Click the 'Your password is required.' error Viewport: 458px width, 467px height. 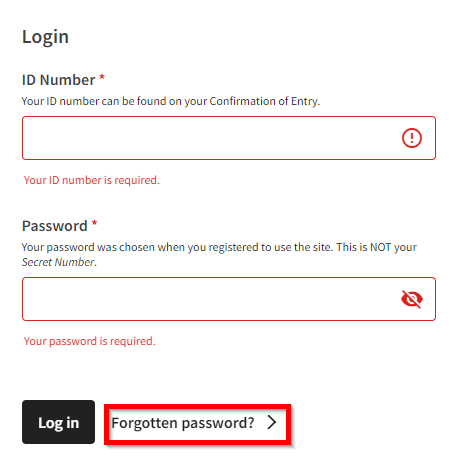tap(90, 341)
